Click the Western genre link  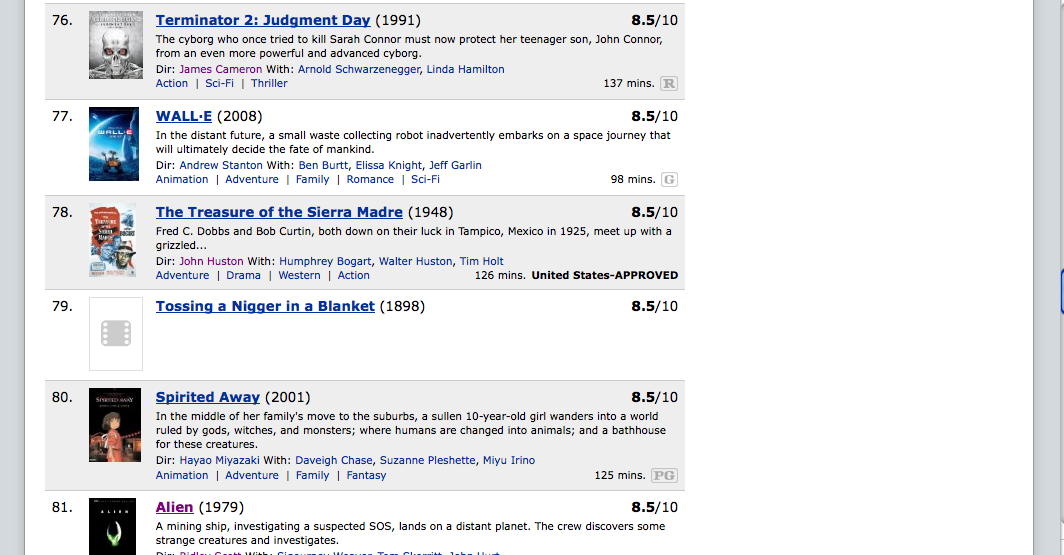pyautogui.click(x=299, y=276)
